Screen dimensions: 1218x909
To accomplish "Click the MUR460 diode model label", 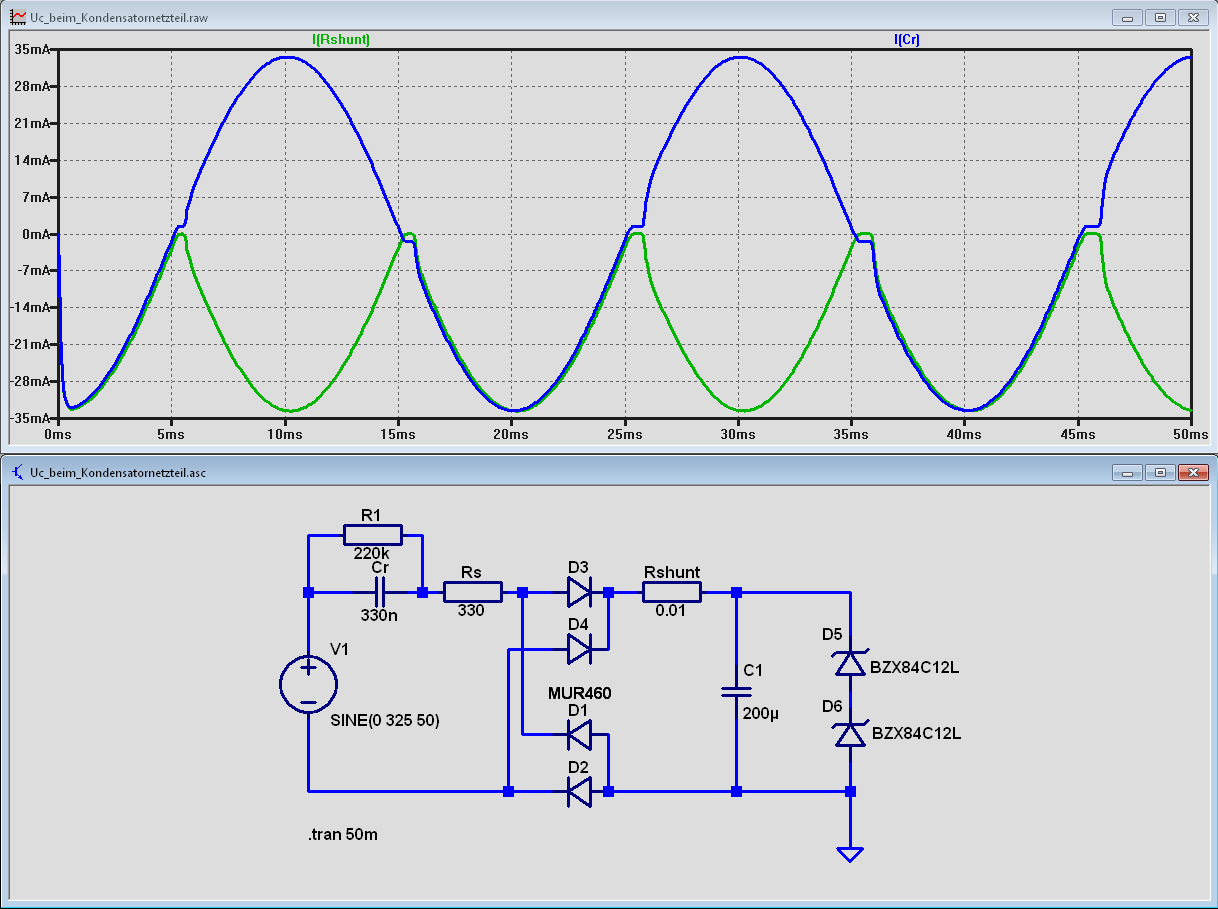I will click(579, 693).
